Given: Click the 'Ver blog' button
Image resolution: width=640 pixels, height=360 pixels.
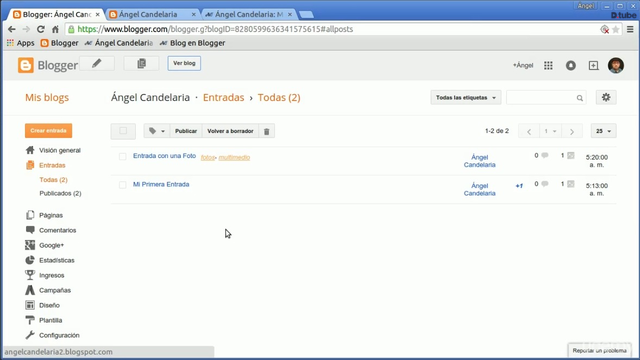Looking at the screenshot, I should (184, 63).
